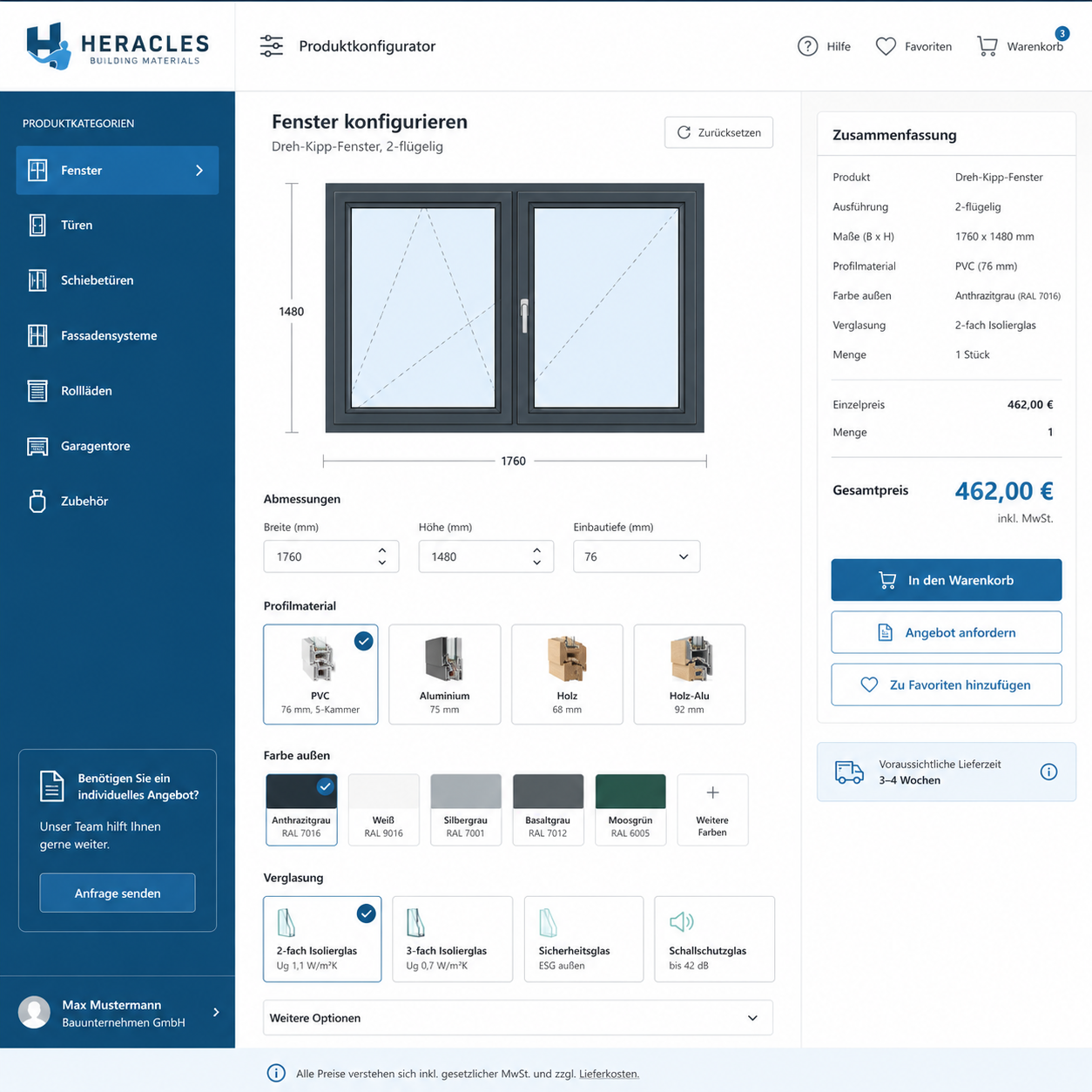The height and width of the screenshot is (1092, 1092).
Task: Open the Warenkorb cart icon
Action: (x=987, y=46)
